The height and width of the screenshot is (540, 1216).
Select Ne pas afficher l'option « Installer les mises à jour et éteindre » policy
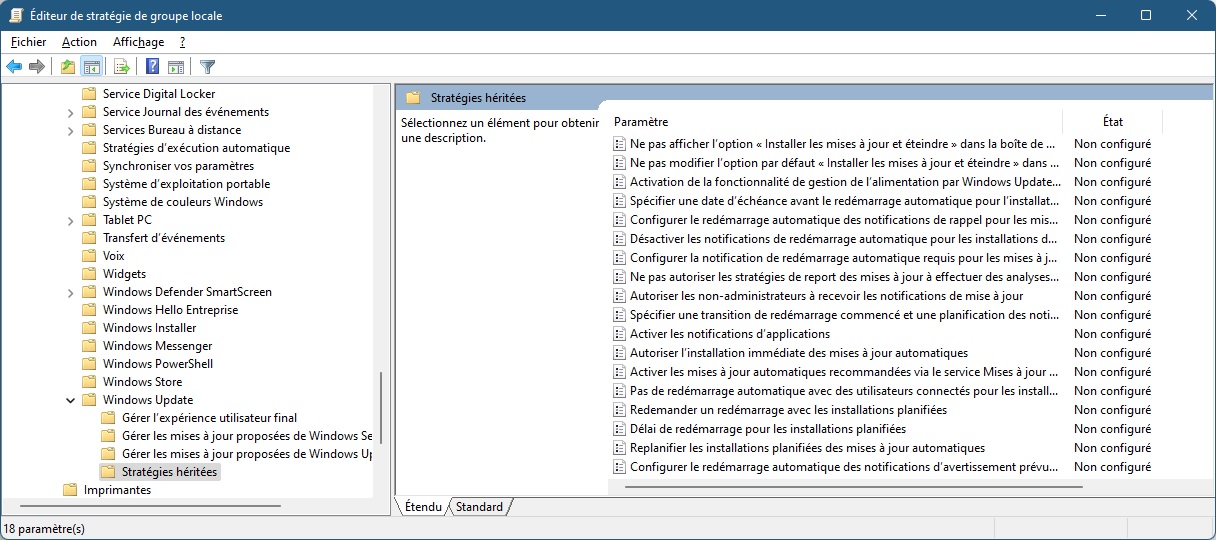click(842, 144)
